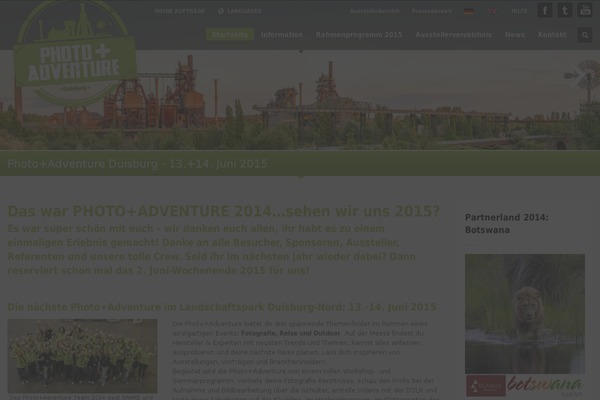Open the Information menu
The image size is (600, 400).
click(282, 35)
